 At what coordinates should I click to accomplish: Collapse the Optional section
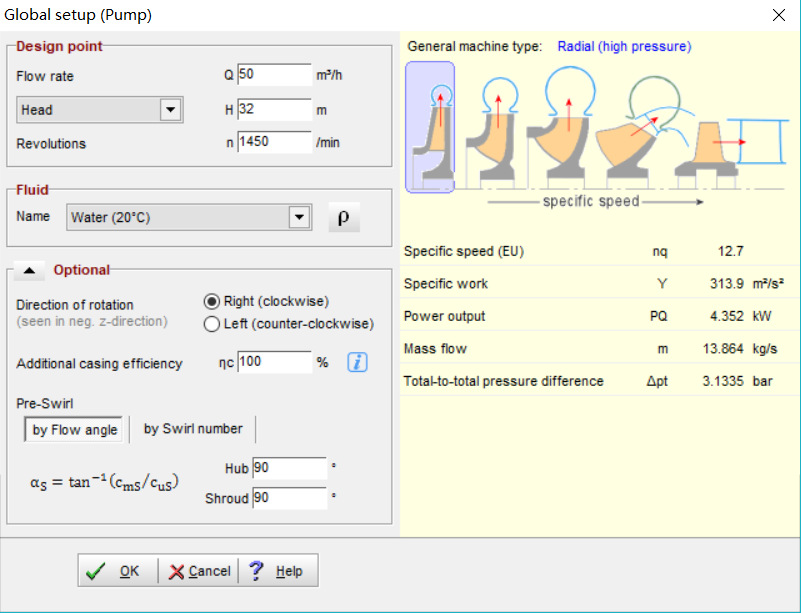click(29, 270)
